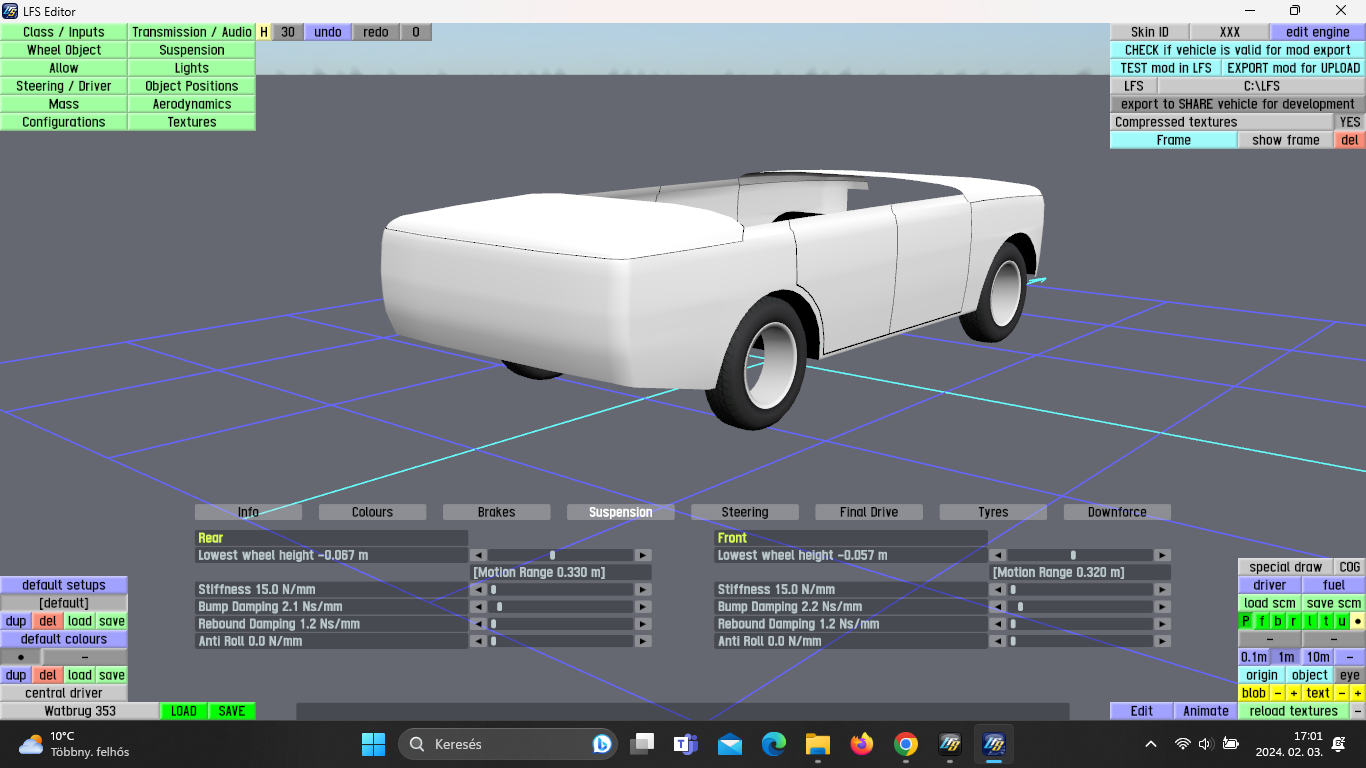Open the Downforce tab
Screen dimensions: 1366x768
tap(1117, 512)
